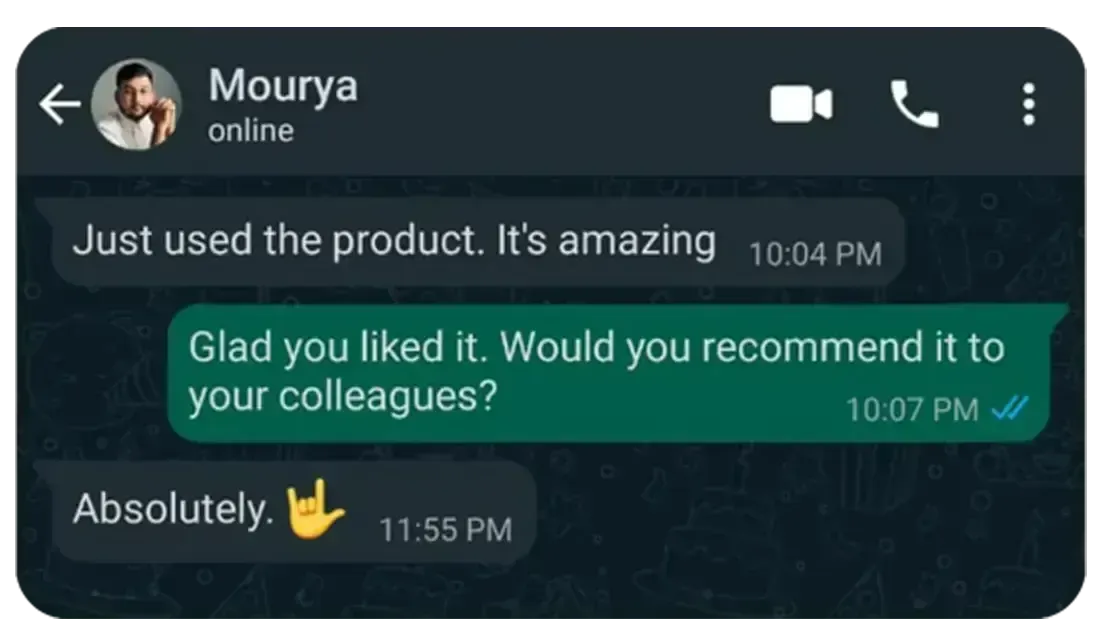Click the empty chat wallpaper area
Image resolution: width=1101 pixels, height=637 pixels.
coord(807,534)
